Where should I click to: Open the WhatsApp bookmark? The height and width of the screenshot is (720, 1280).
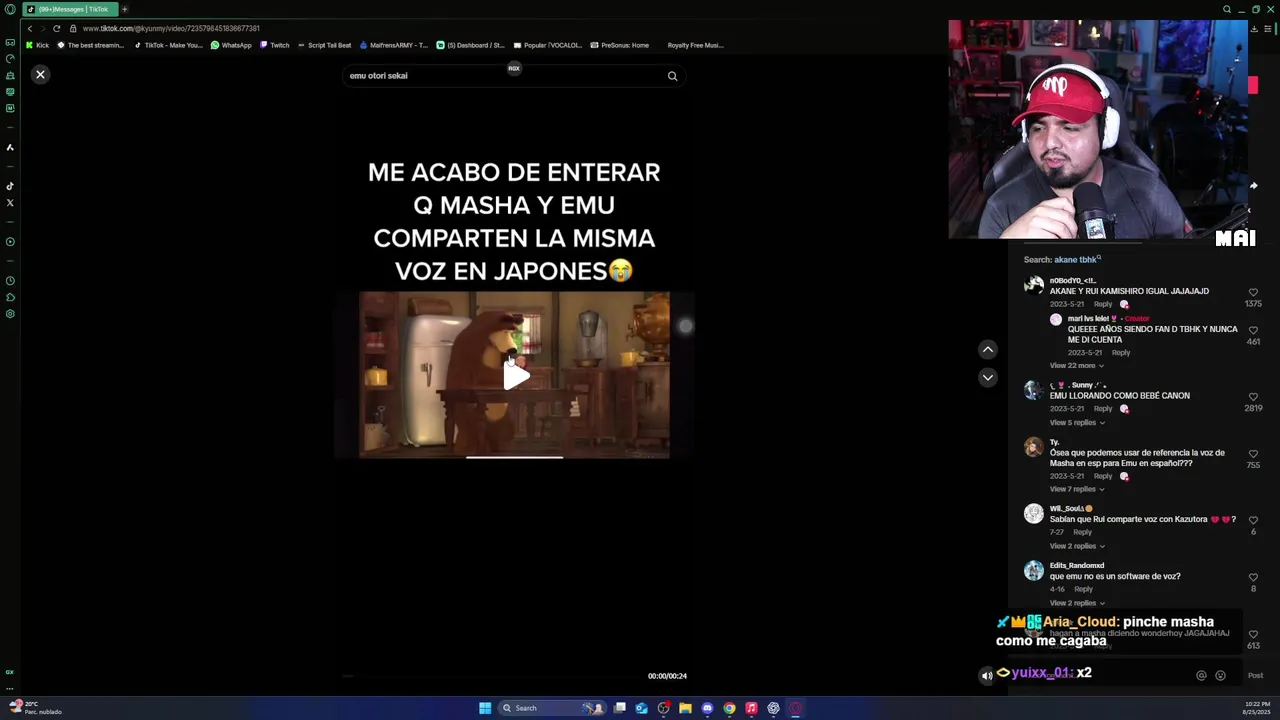click(231, 45)
